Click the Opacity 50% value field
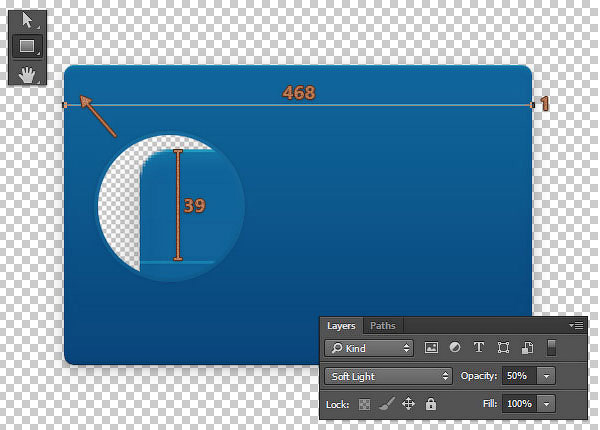The height and width of the screenshot is (430, 600). pyautogui.click(x=520, y=376)
